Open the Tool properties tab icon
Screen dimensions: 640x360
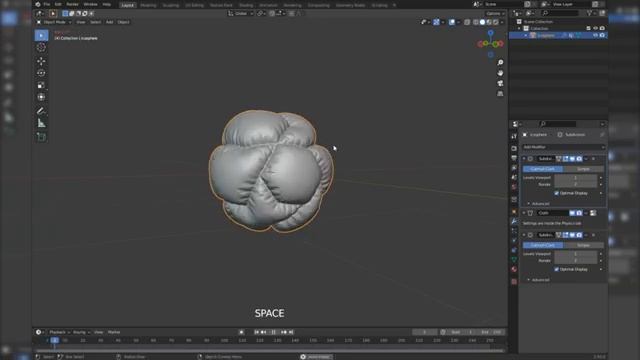(x=514, y=136)
